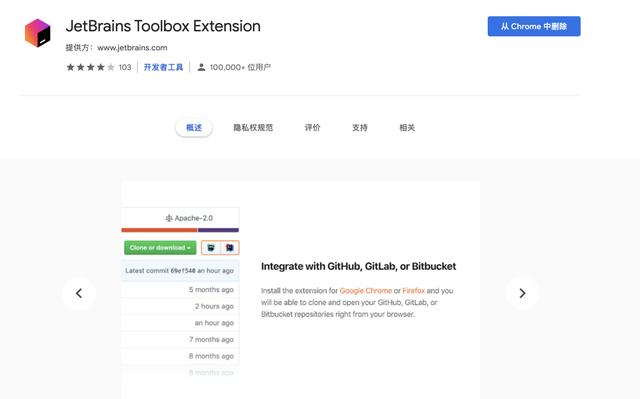Click the user count person icon
Screen dimensions: 640x399
click(201, 67)
